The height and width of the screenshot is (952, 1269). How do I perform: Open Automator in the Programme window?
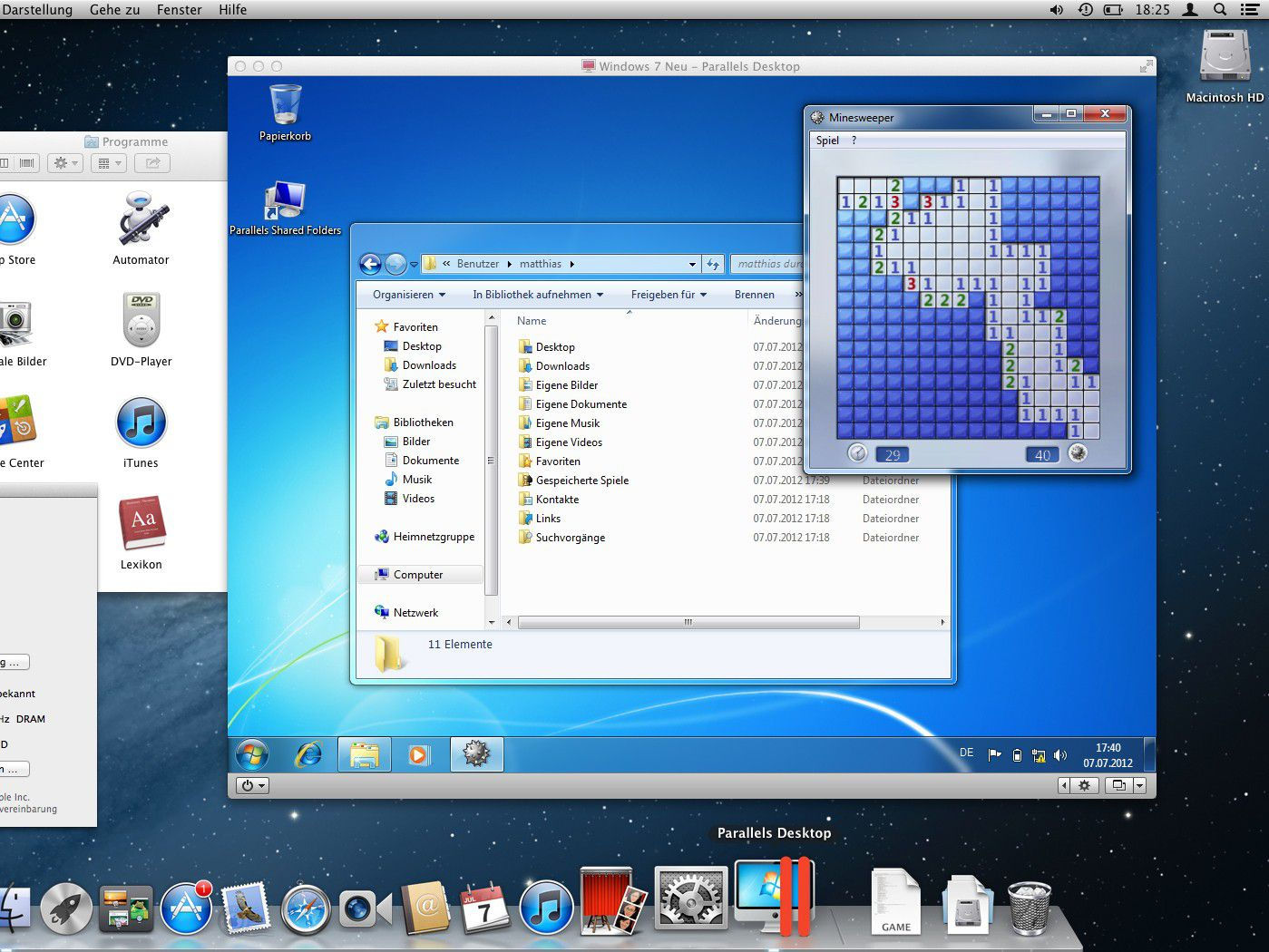click(141, 228)
